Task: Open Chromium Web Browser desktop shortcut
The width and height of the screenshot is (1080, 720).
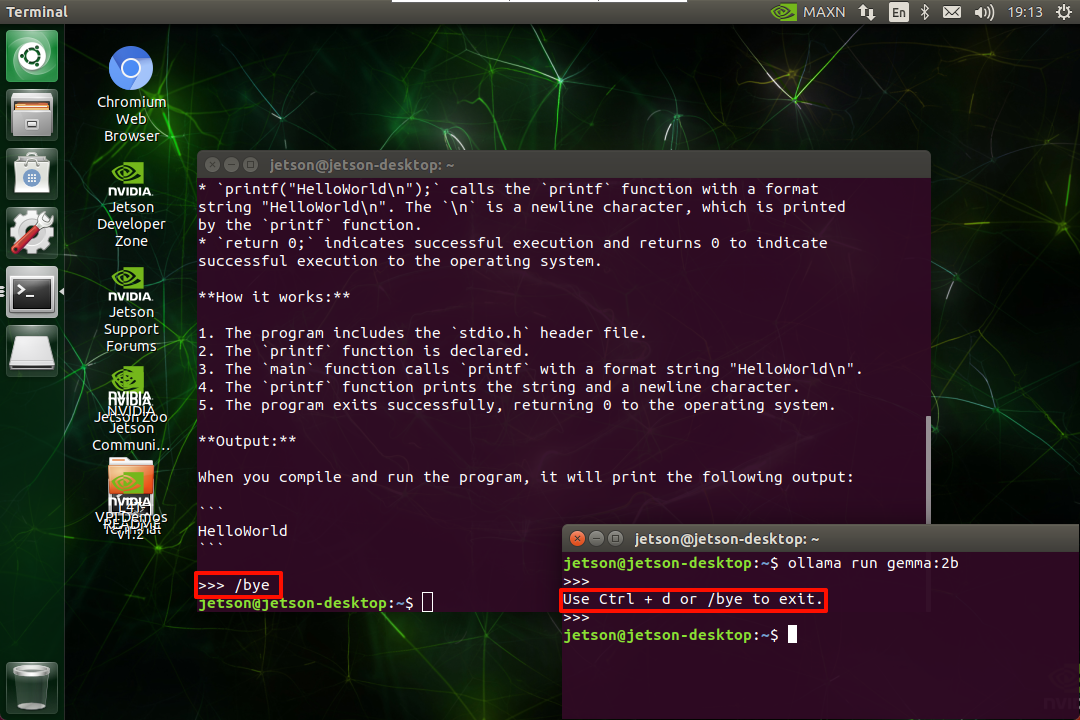Action: (x=131, y=94)
